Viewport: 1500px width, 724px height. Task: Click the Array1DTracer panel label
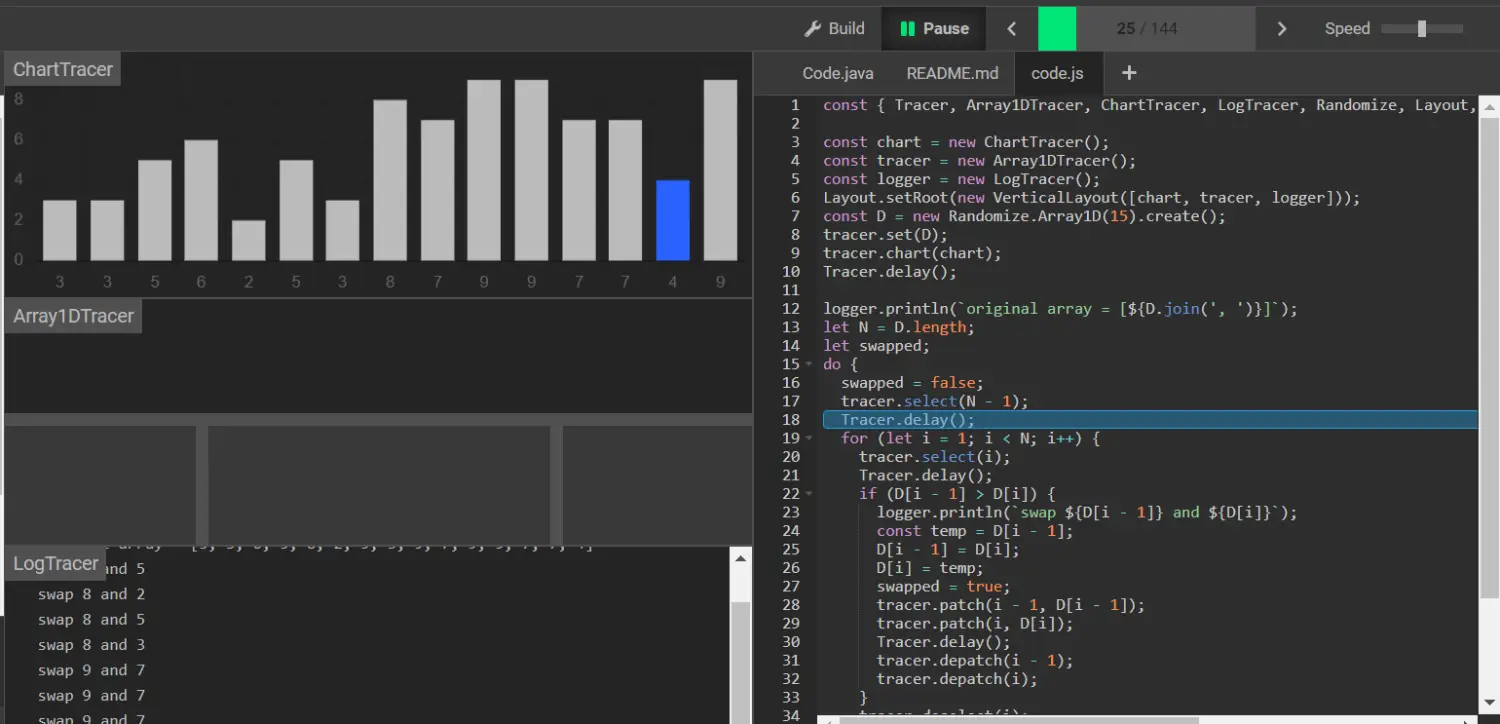pos(73,316)
